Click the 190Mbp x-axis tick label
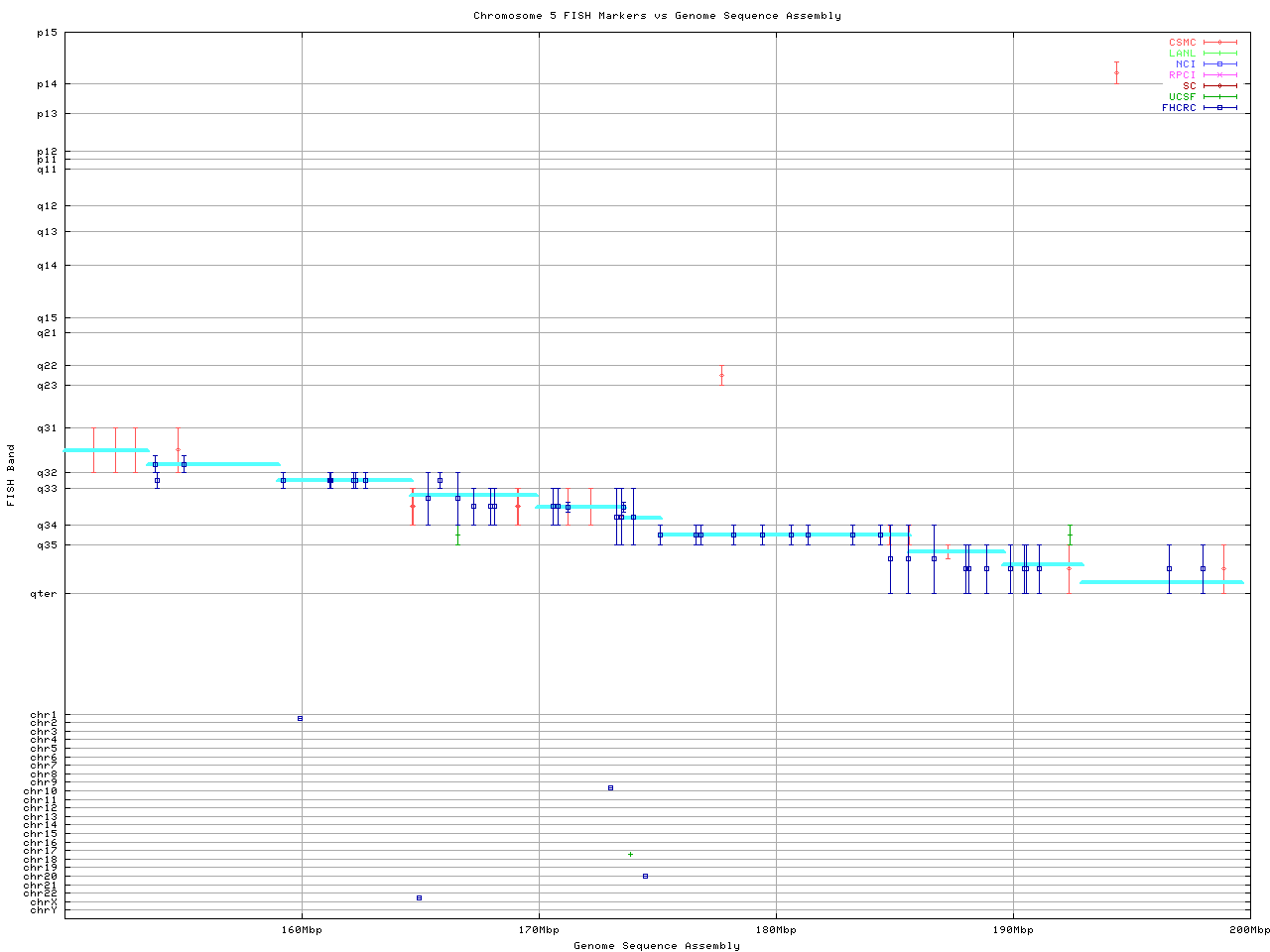Viewport: 1270px width, 952px height. coord(1013,930)
